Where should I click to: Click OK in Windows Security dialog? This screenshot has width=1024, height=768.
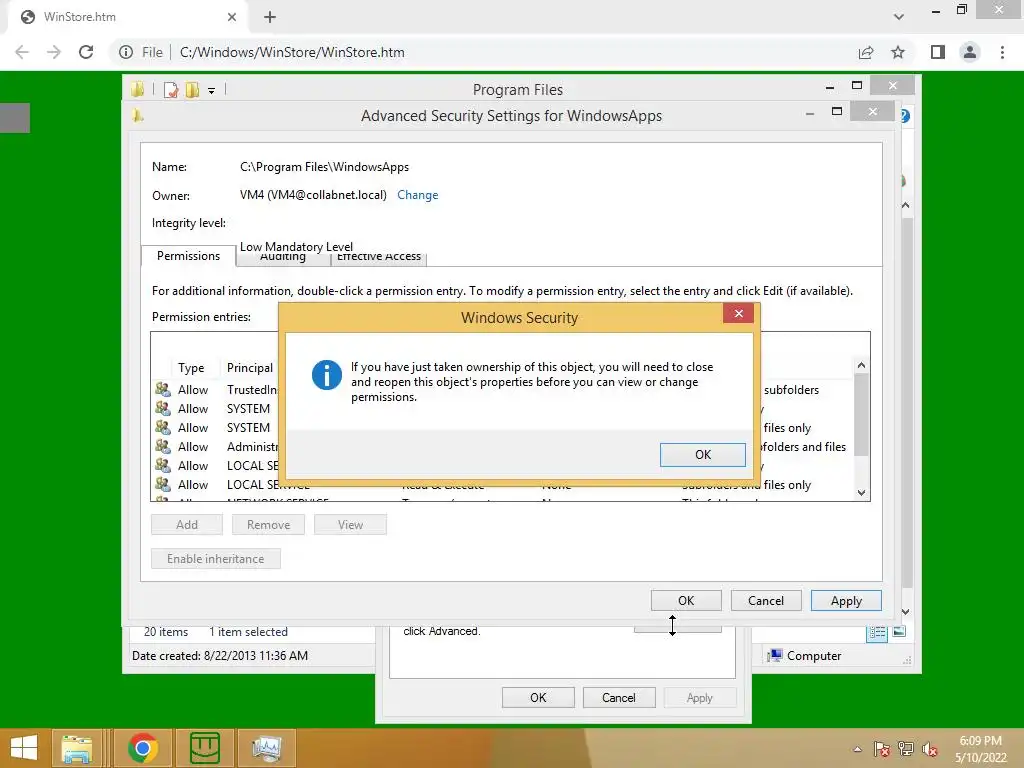(703, 455)
